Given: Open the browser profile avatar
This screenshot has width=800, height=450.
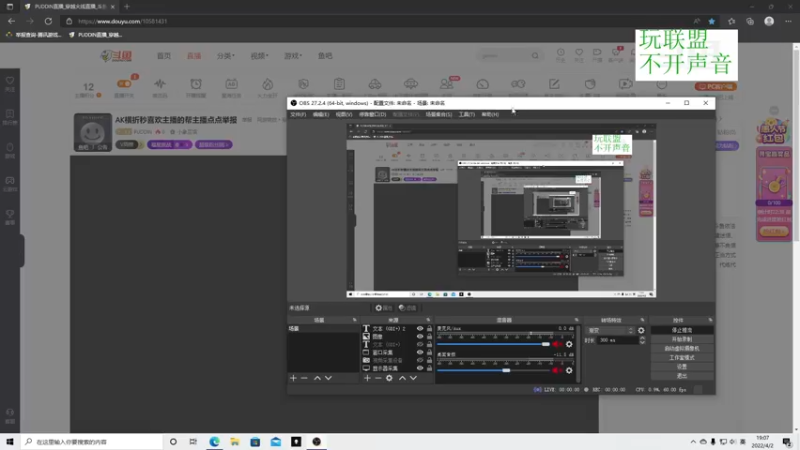Looking at the screenshot, I should click(769, 21).
